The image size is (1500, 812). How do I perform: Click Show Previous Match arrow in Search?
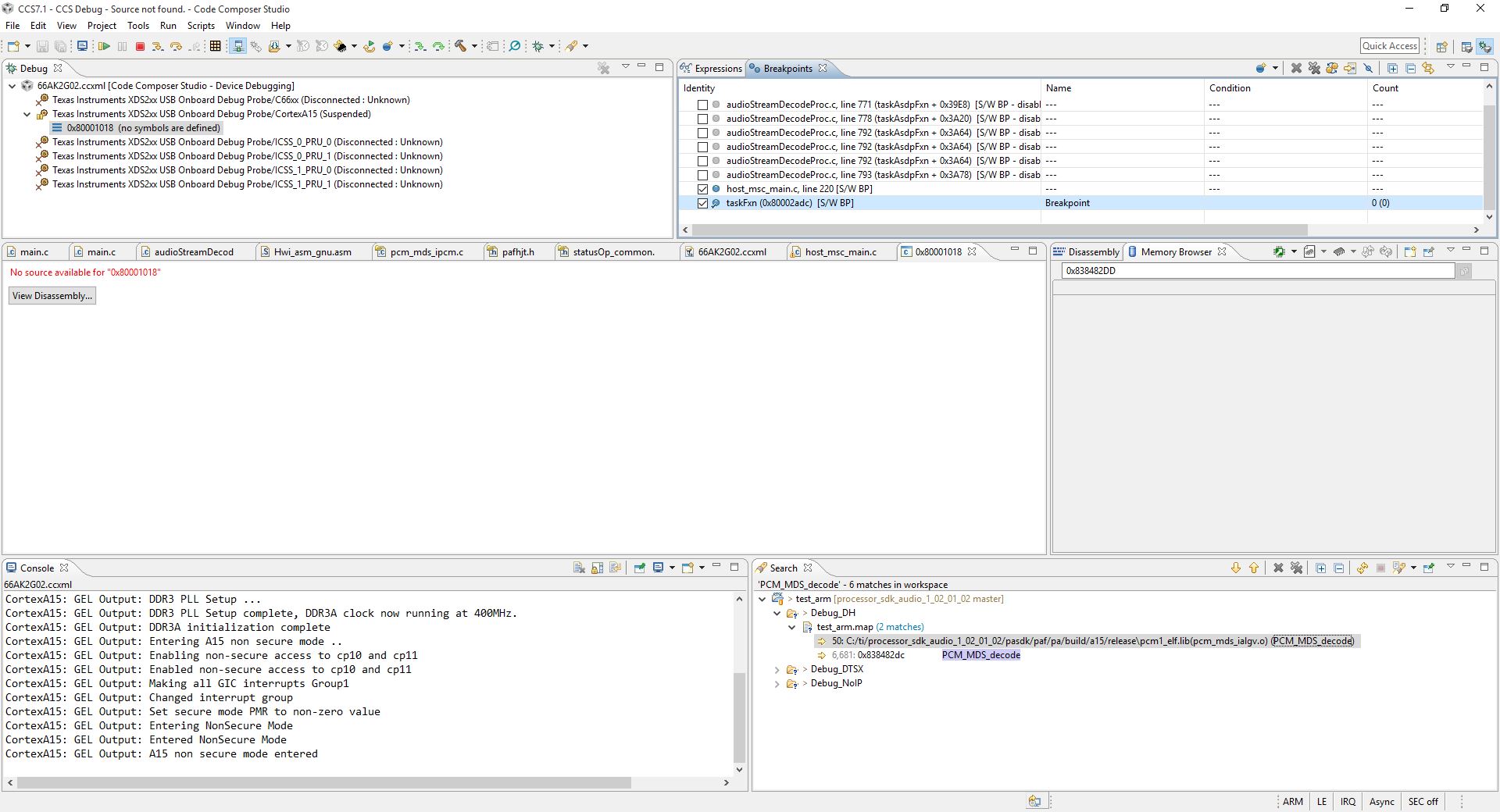pyautogui.click(x=1254, y=568)
